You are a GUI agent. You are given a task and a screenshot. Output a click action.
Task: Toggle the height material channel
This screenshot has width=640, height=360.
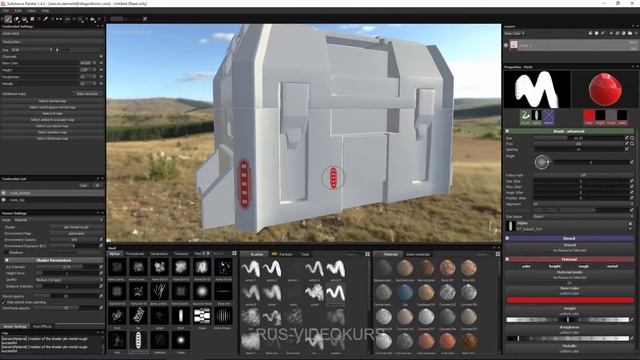[555, 266]
